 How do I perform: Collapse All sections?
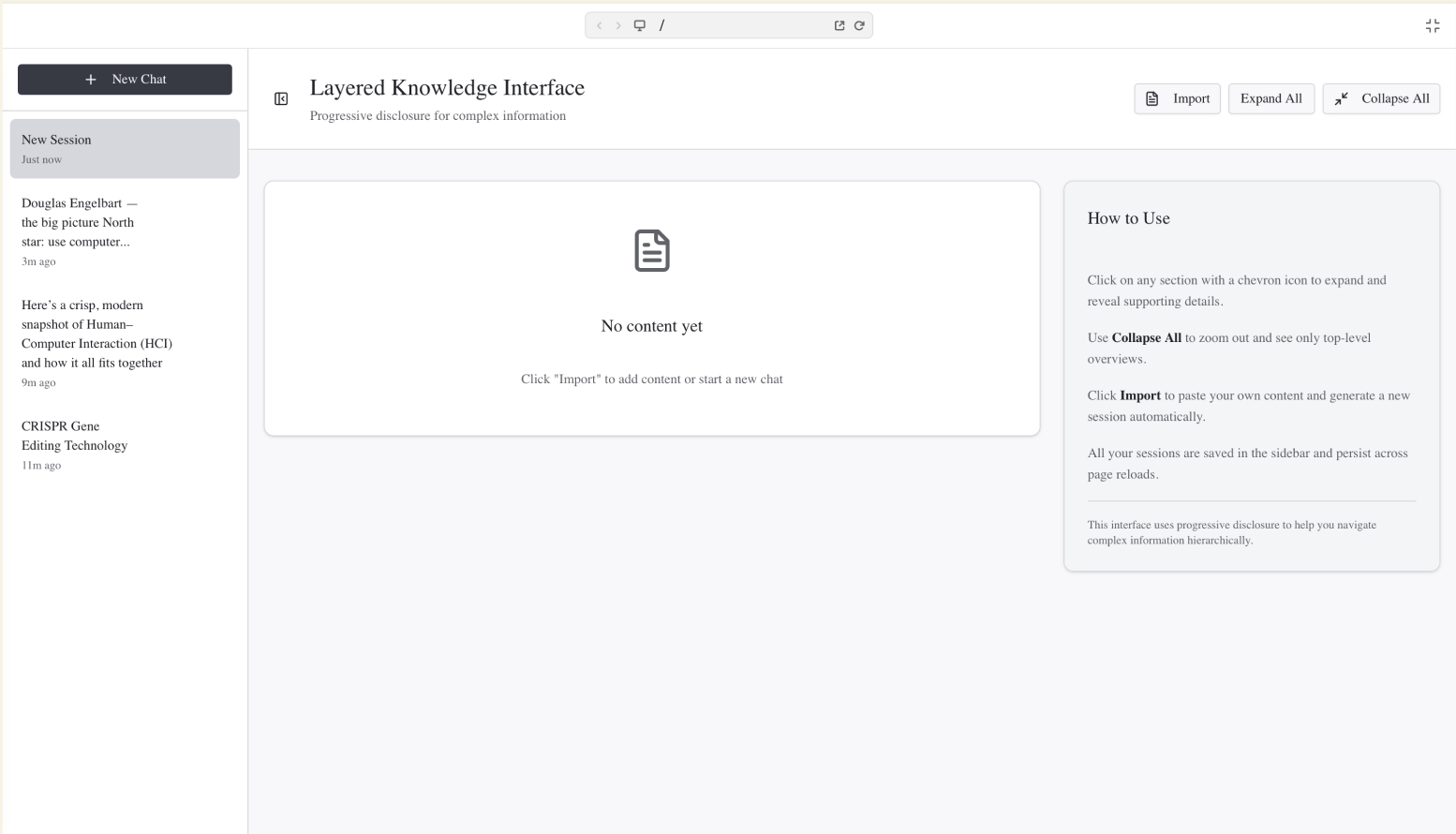coord(1381,98)
